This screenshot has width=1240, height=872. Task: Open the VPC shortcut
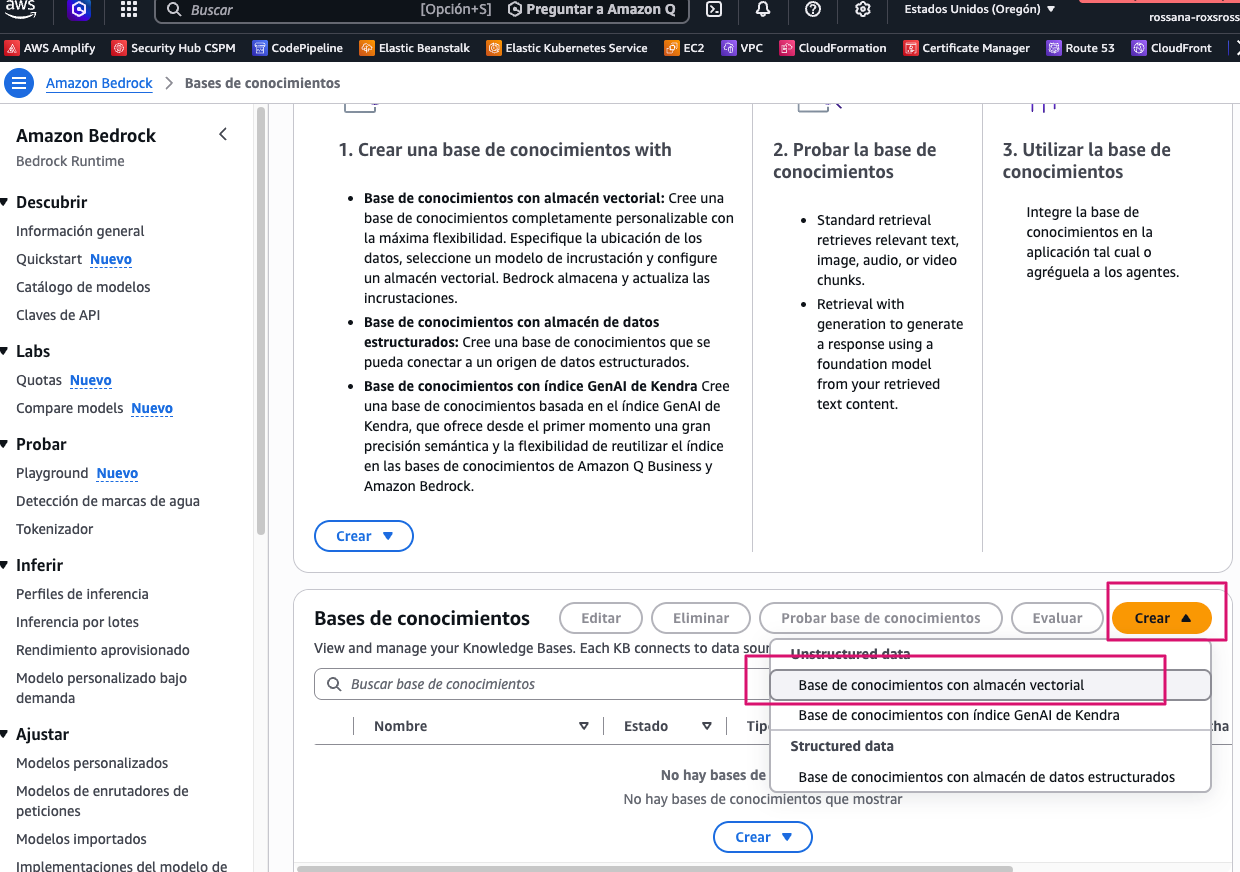point(742,48)
